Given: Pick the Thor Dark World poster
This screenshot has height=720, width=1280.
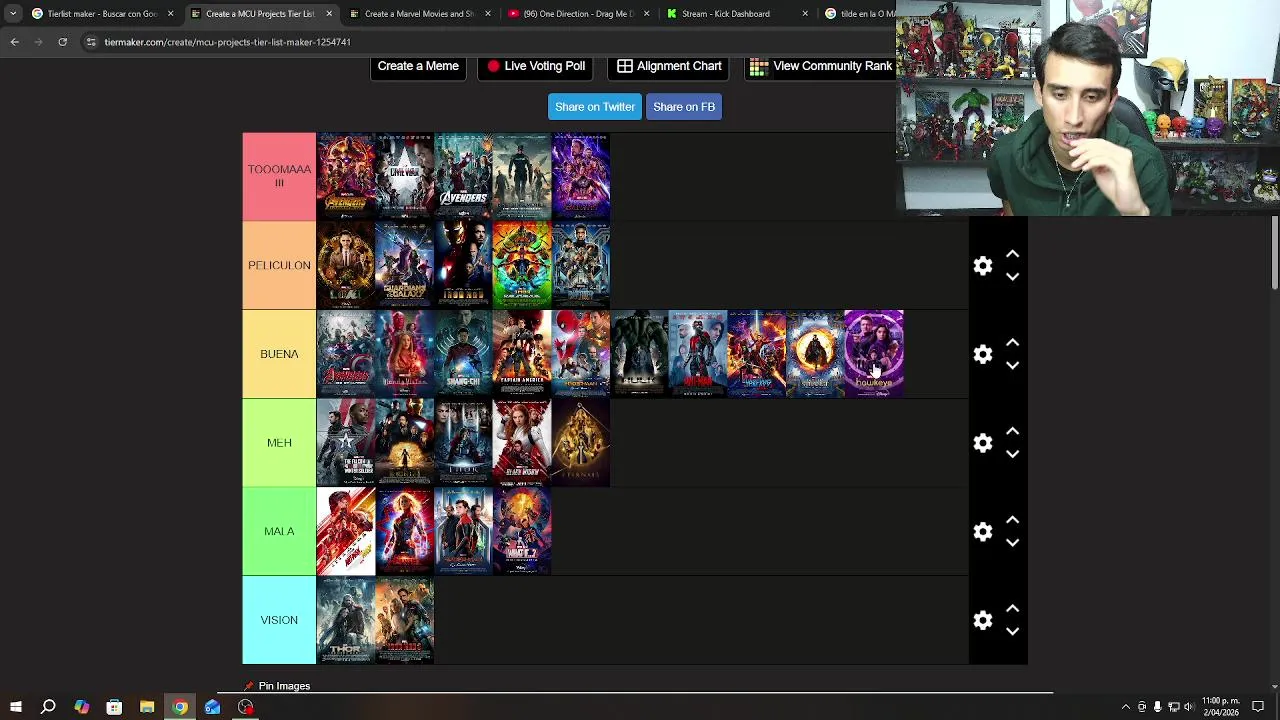Looking at the screenshot, I should pyautogui.click(x=346, y=620).
